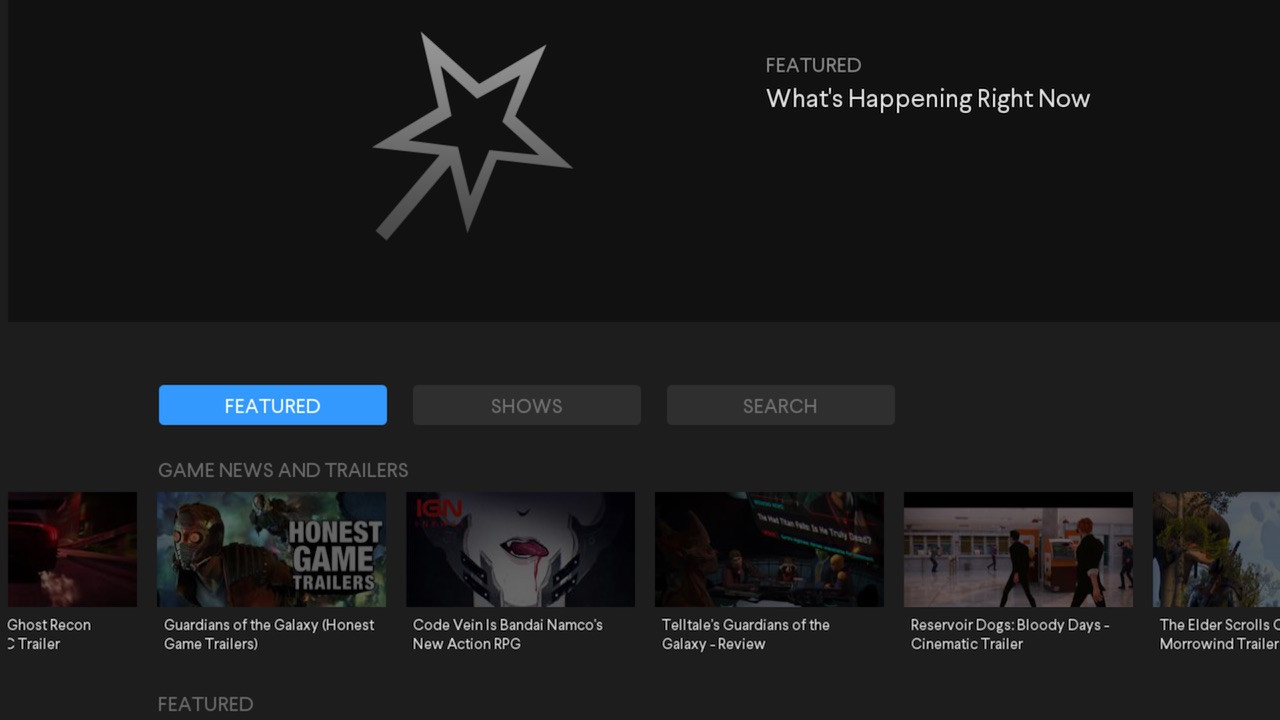Click 'What's Happening Right Now' headline
1280x720 pixels.
[928, 99]
